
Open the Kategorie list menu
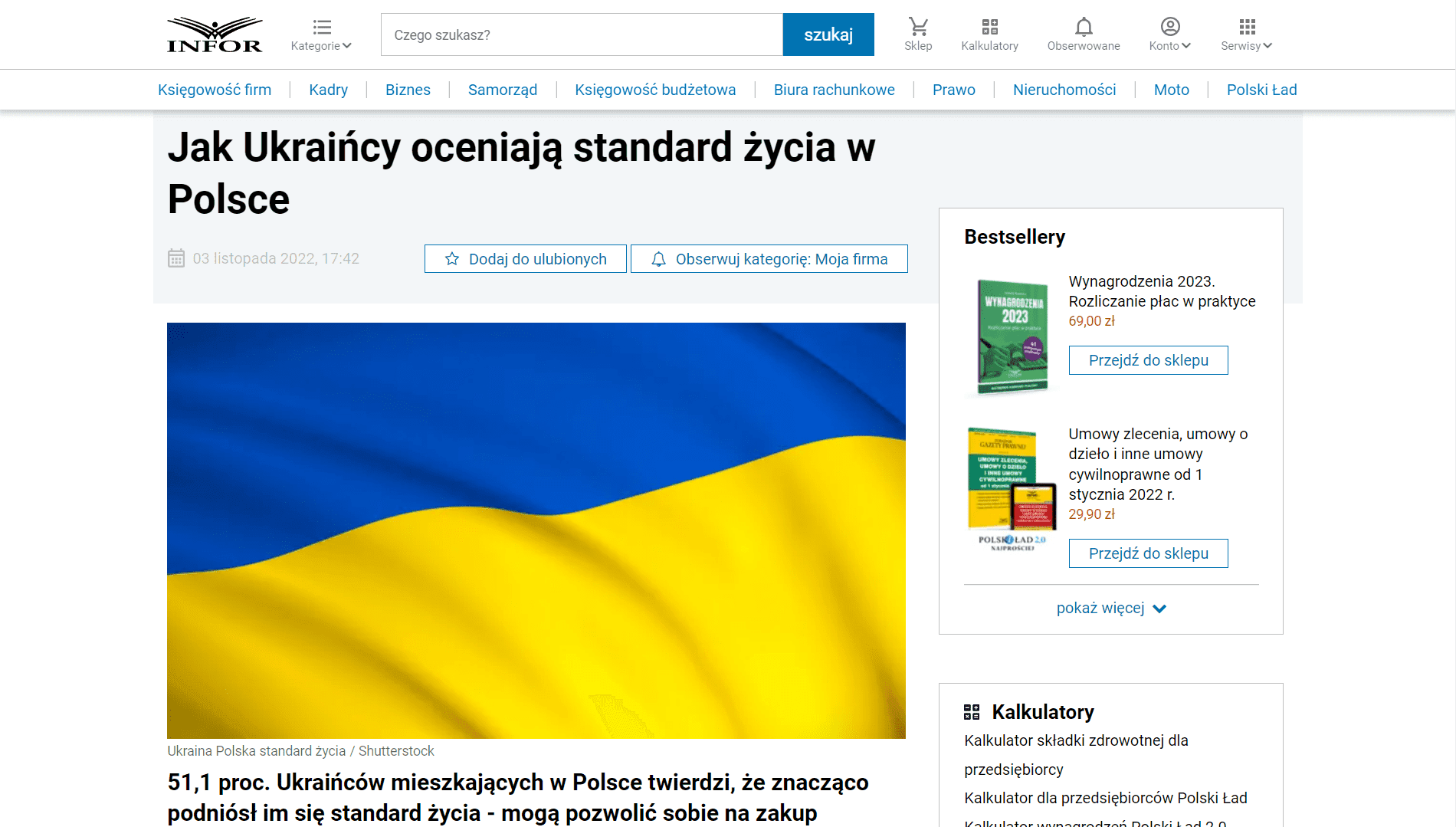coord(321,35)
